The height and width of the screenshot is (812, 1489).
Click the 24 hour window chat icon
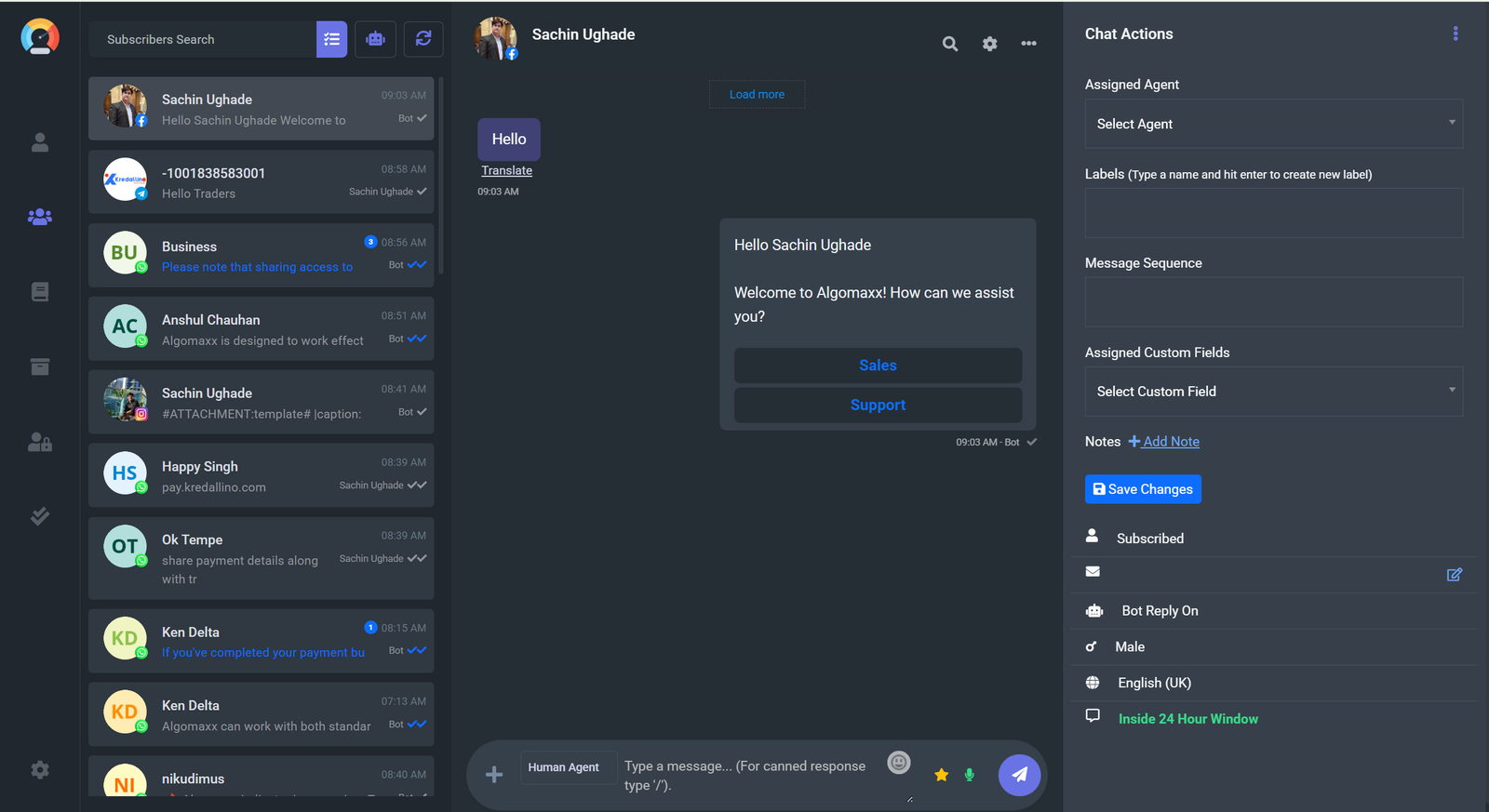point(1093,716)
